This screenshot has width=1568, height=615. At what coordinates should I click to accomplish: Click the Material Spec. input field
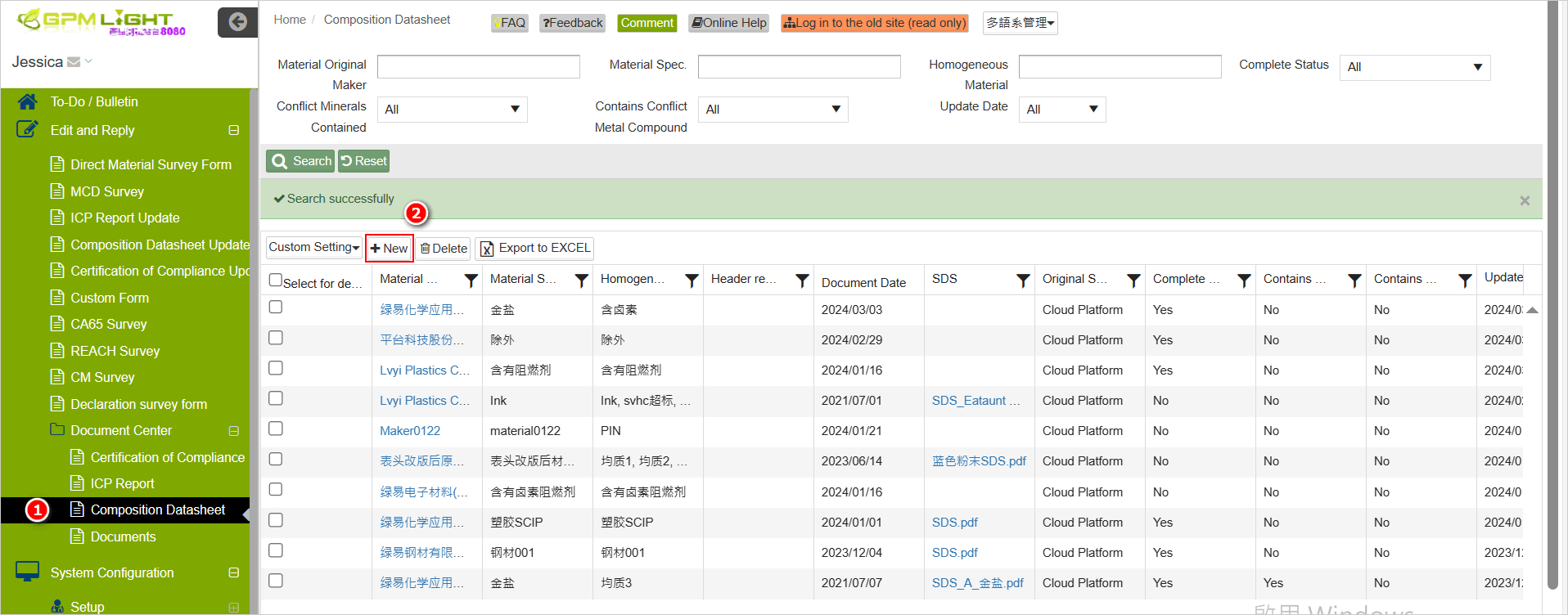[x=799, y=67]
